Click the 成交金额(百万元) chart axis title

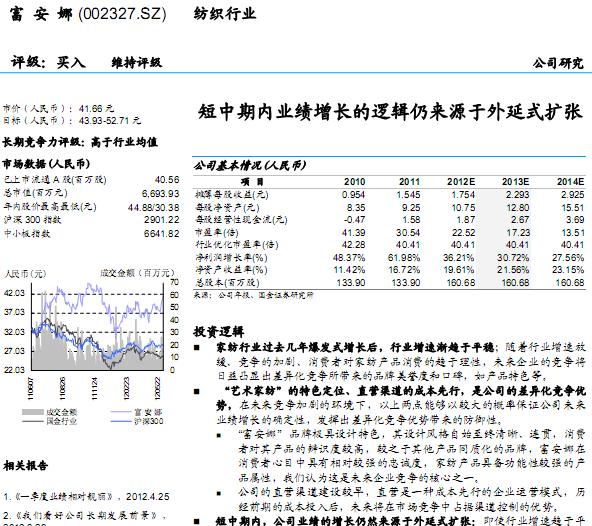click(137, 273)
